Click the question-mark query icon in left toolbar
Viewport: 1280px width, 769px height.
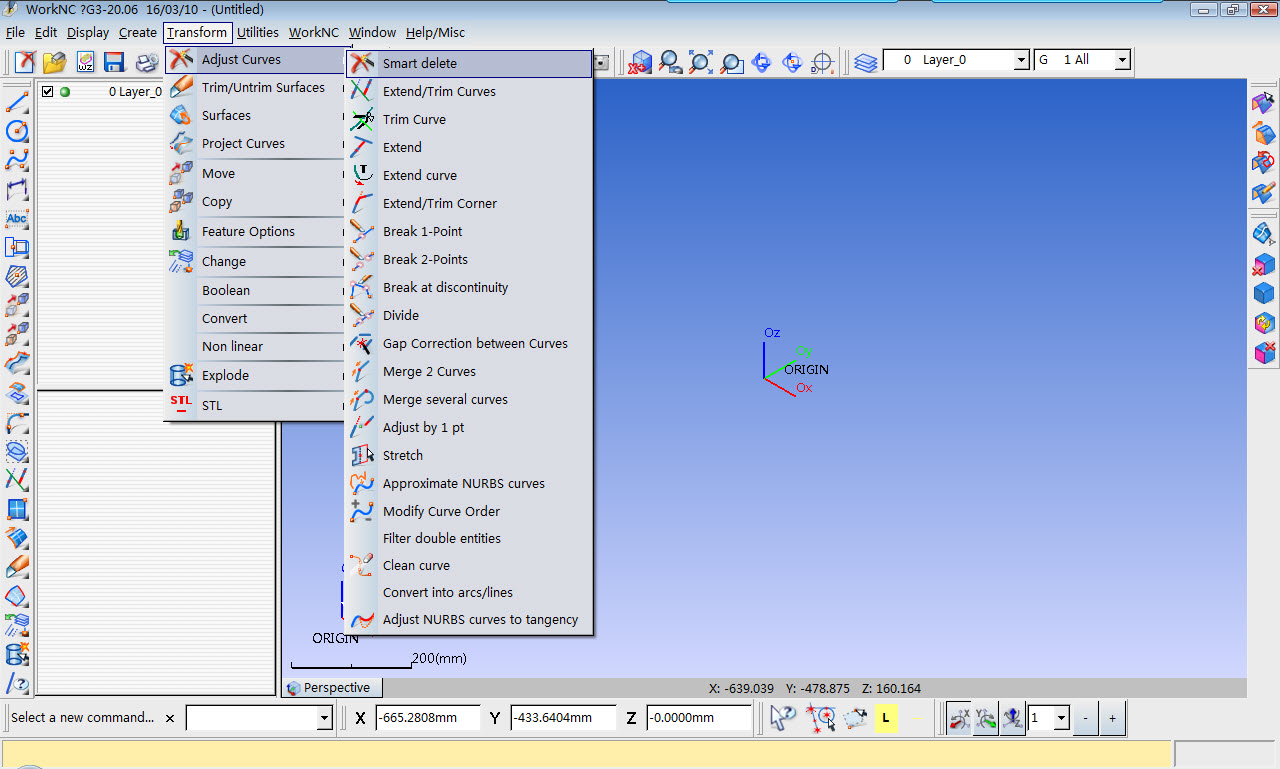click(x=17, y=684)
